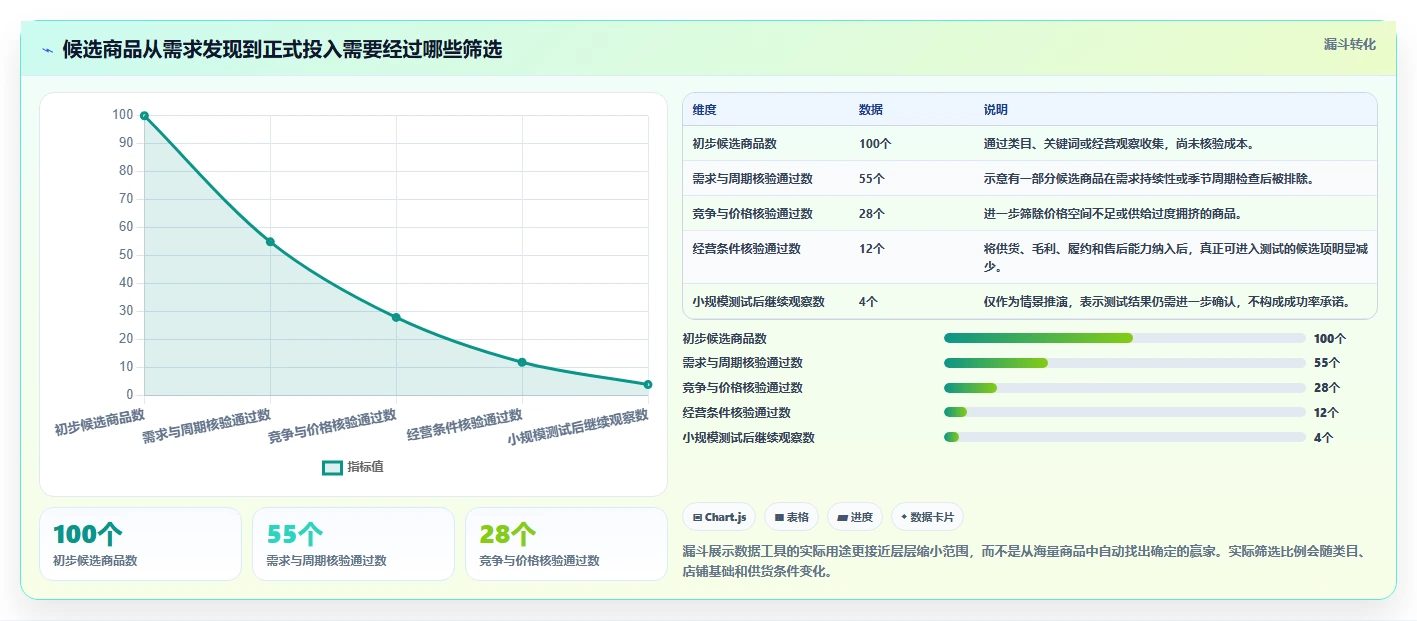Click the chart data point at 55
Viewport: 1417px width, 621px height.
coord(270,242)
